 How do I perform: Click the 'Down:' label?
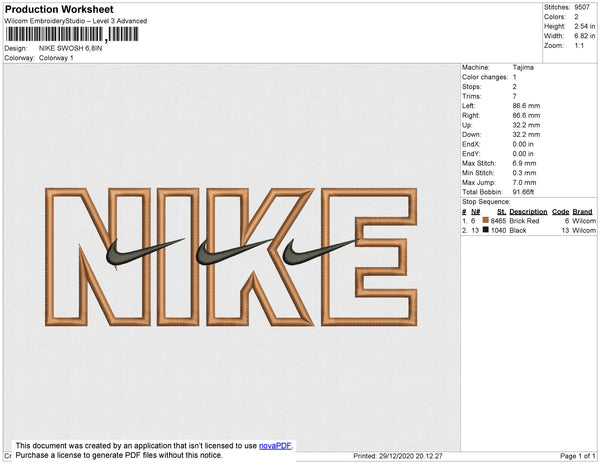coord(471,135)
